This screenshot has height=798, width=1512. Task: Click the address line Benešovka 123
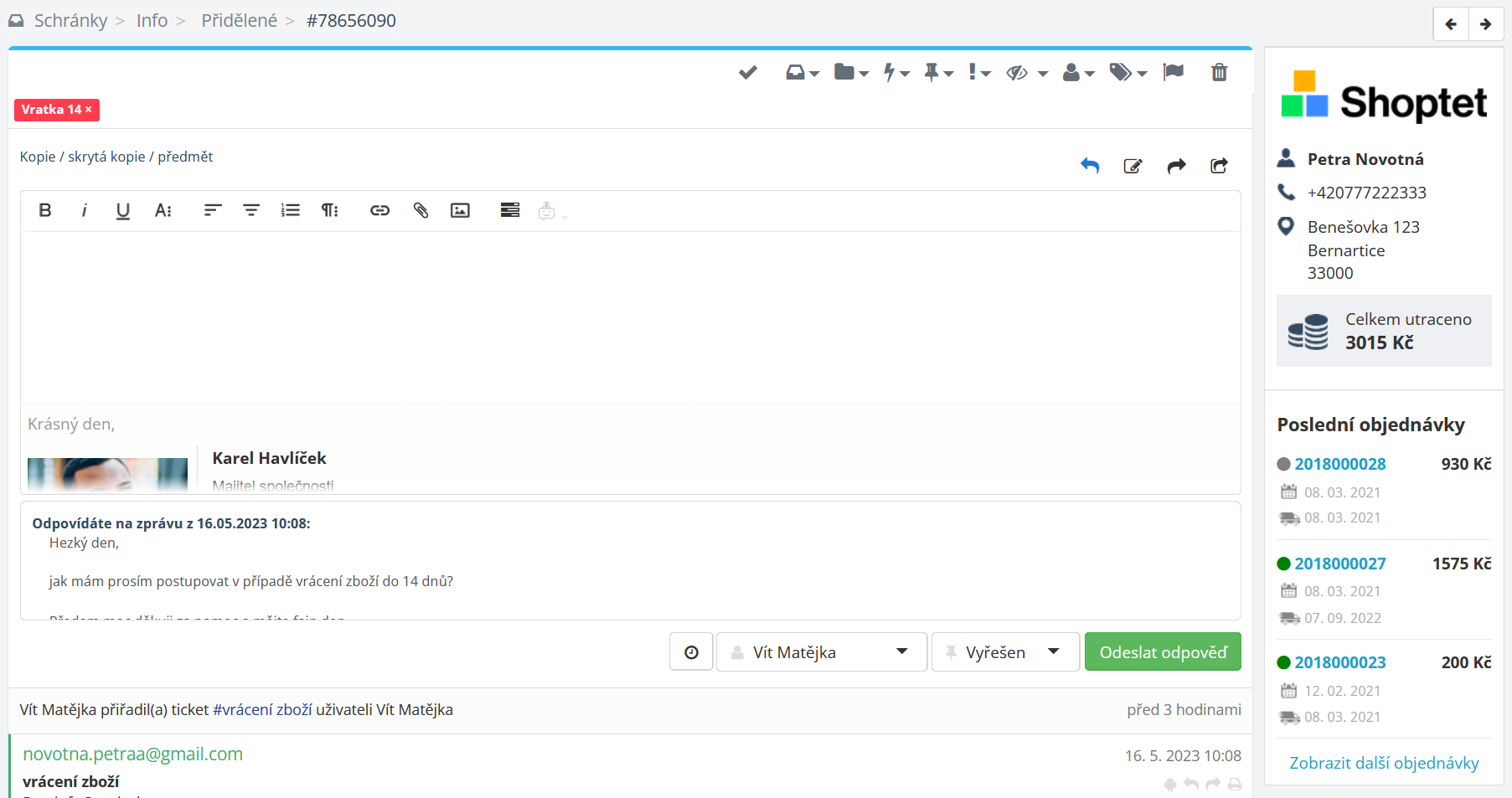1364,227
